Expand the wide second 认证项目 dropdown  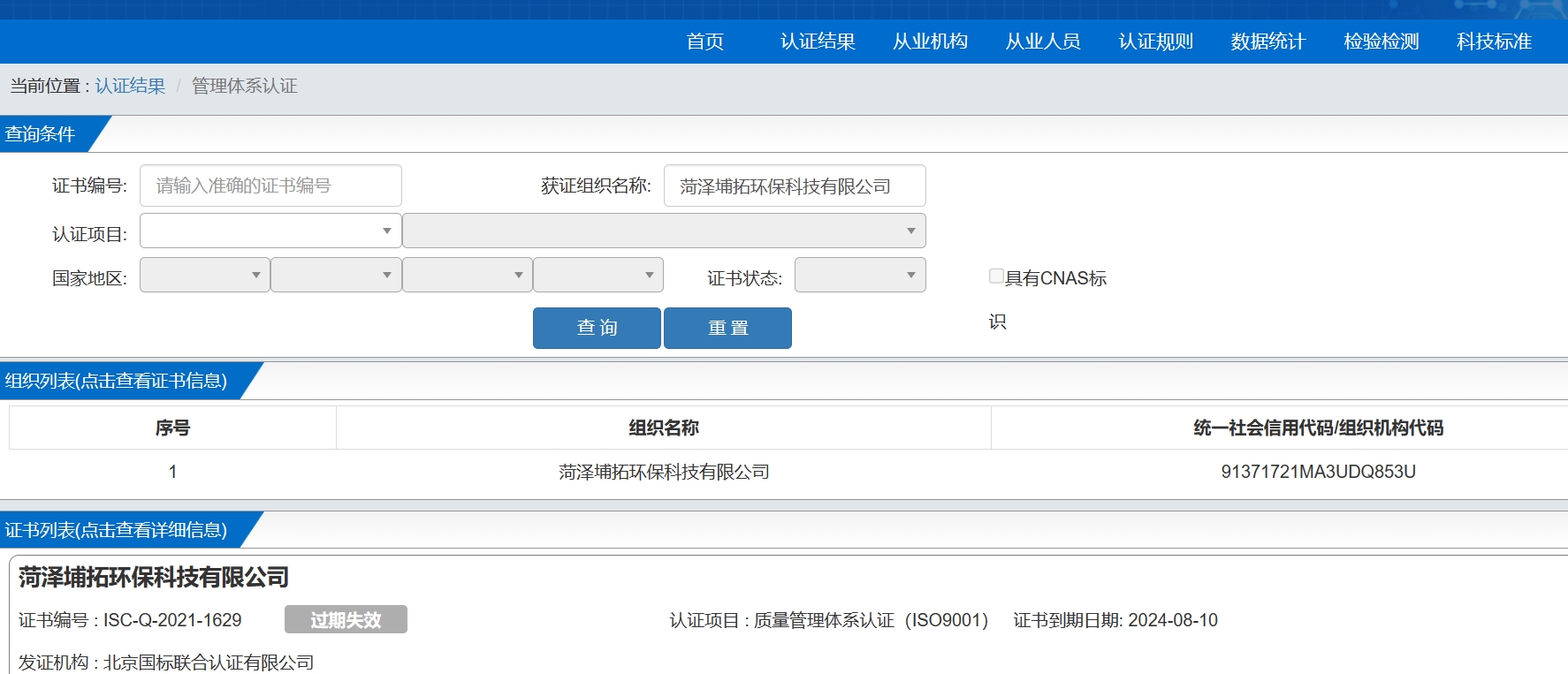pos(664,231)
